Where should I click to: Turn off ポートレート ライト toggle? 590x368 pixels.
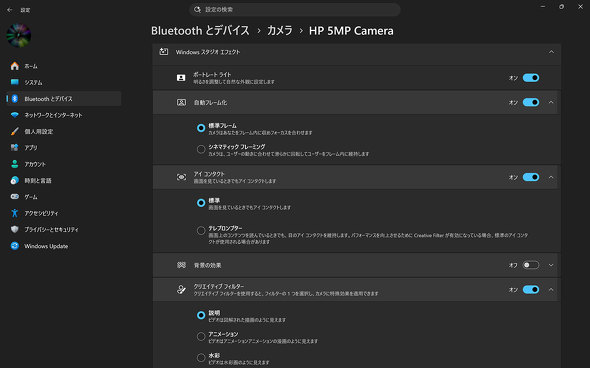pos(531,78)
